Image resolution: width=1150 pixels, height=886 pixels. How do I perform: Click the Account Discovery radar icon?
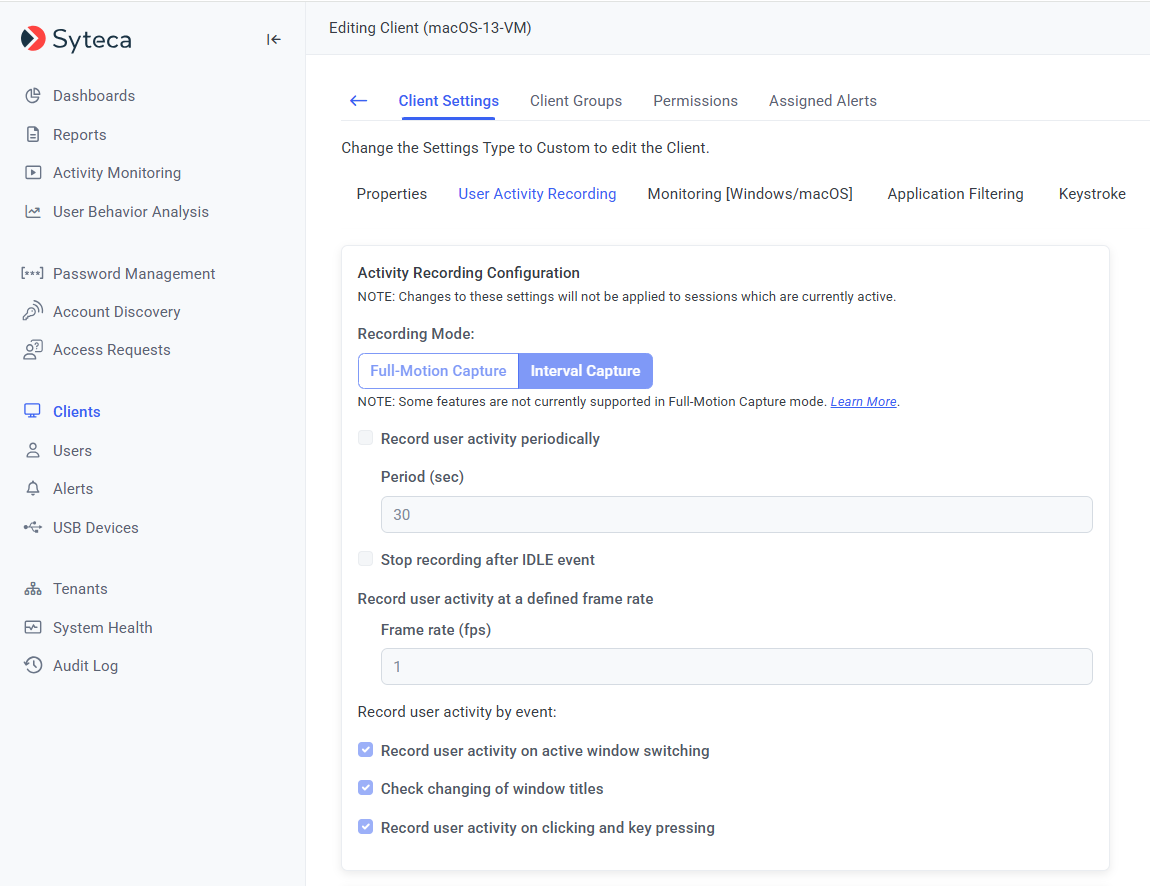pos(33,312)
